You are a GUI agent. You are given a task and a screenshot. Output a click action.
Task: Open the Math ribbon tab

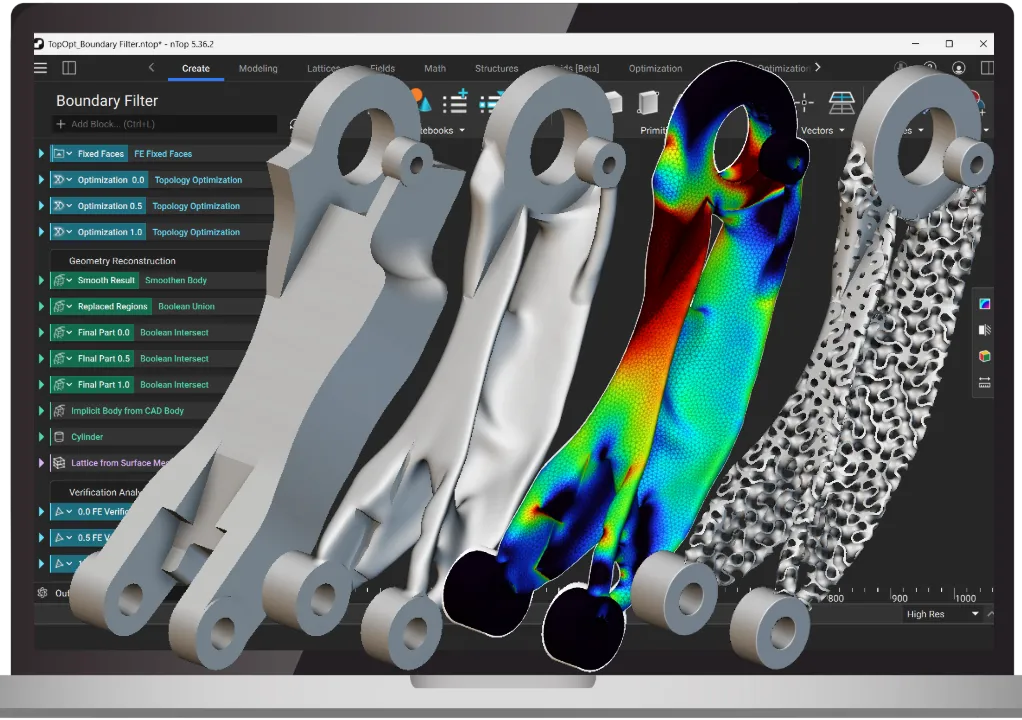click(x=434, y=69)
